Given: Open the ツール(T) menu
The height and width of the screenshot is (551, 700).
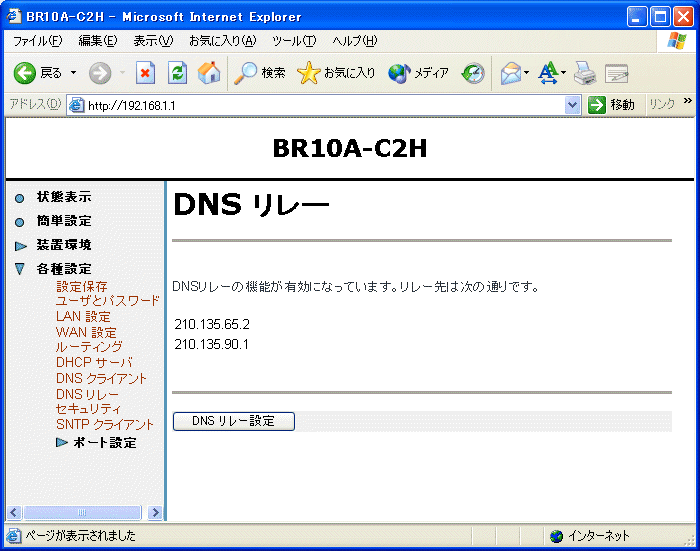Looking at the screenshot, I should tap(294, 41).
